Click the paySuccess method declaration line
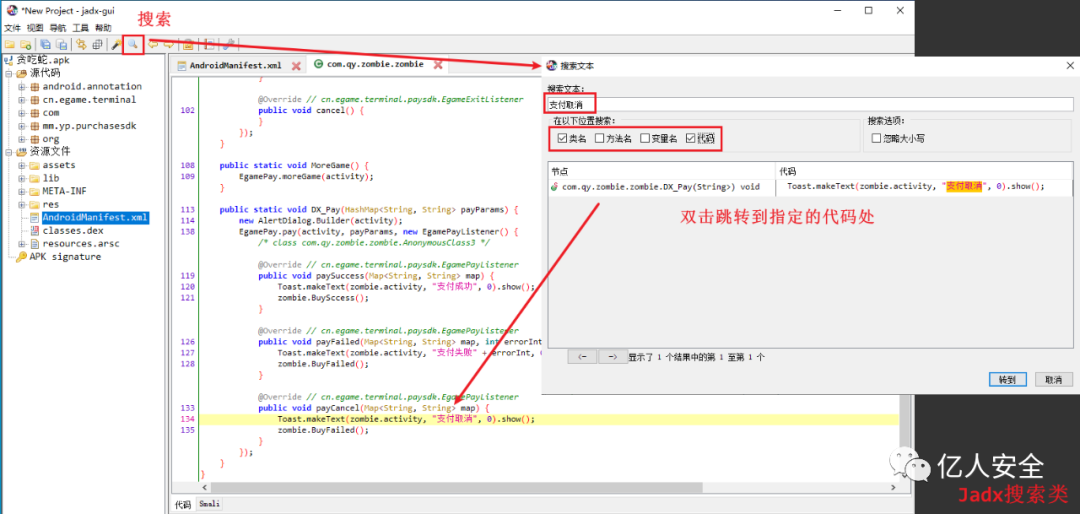The width and height of the screenshot is (1080, 514). pos(375,276)
